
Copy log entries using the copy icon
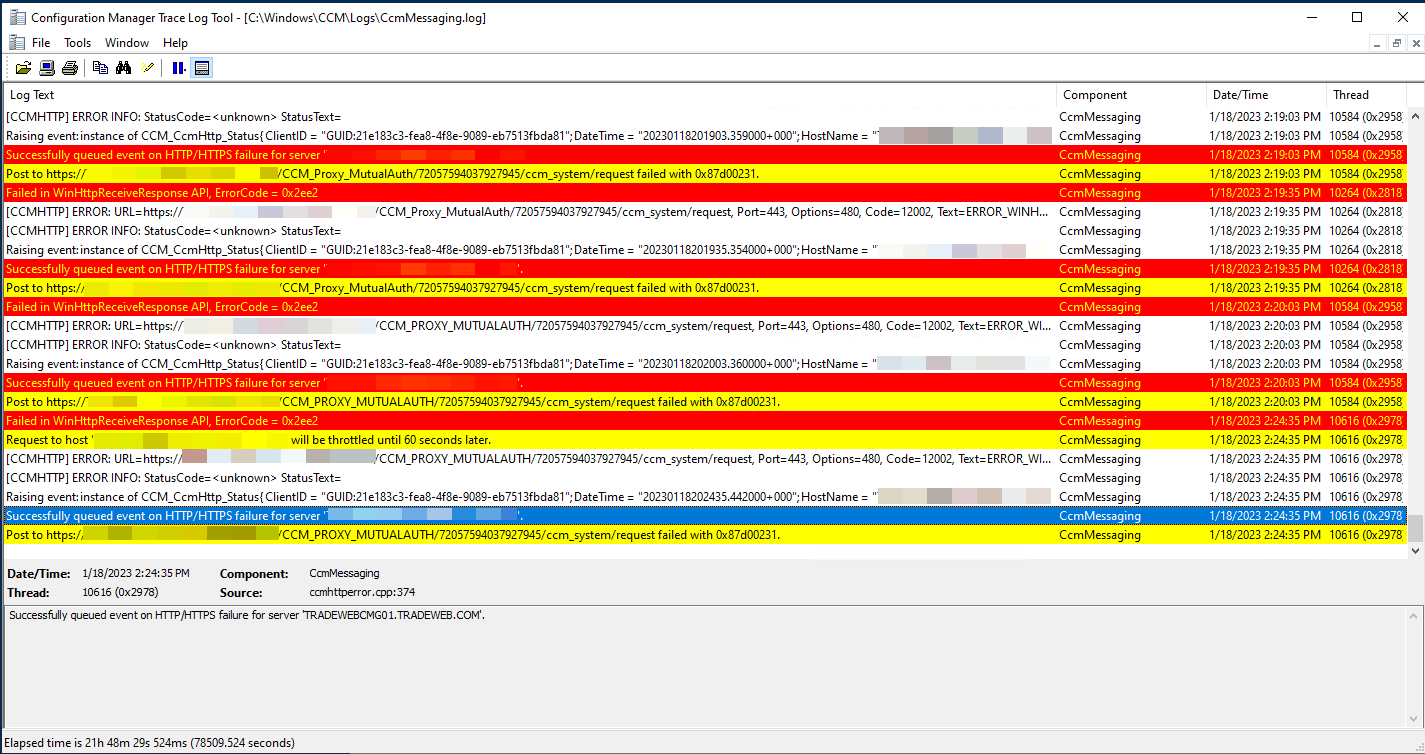pos(100,67)
